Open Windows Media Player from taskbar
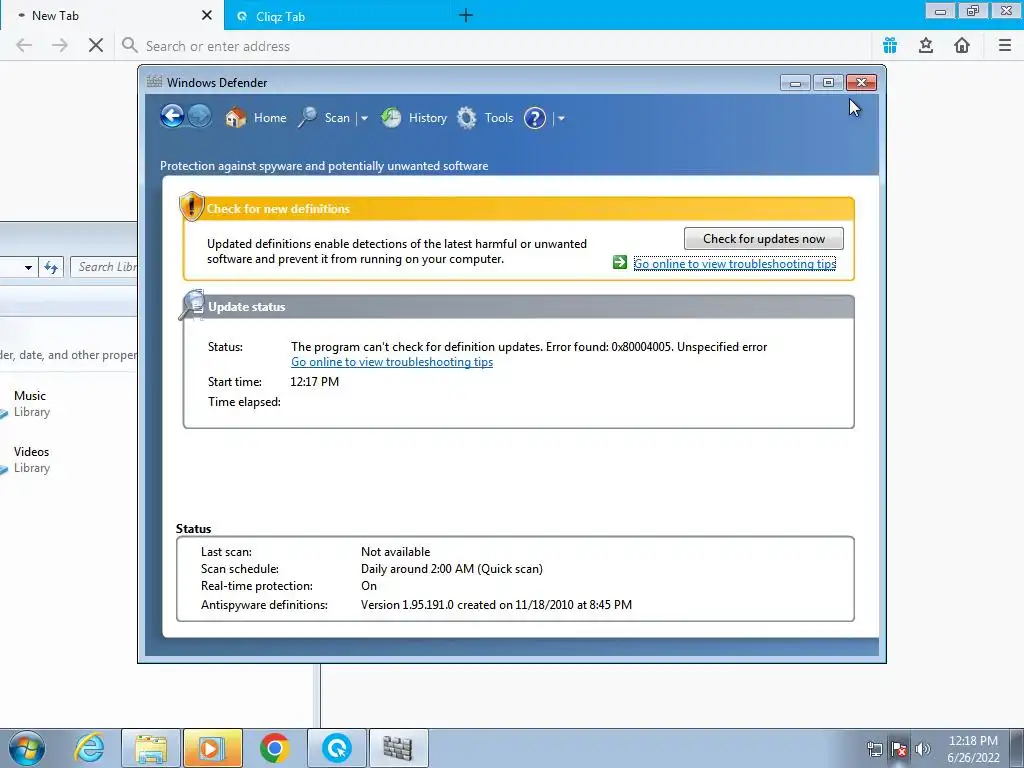The image size is (1024, 768). click(213, 748)
